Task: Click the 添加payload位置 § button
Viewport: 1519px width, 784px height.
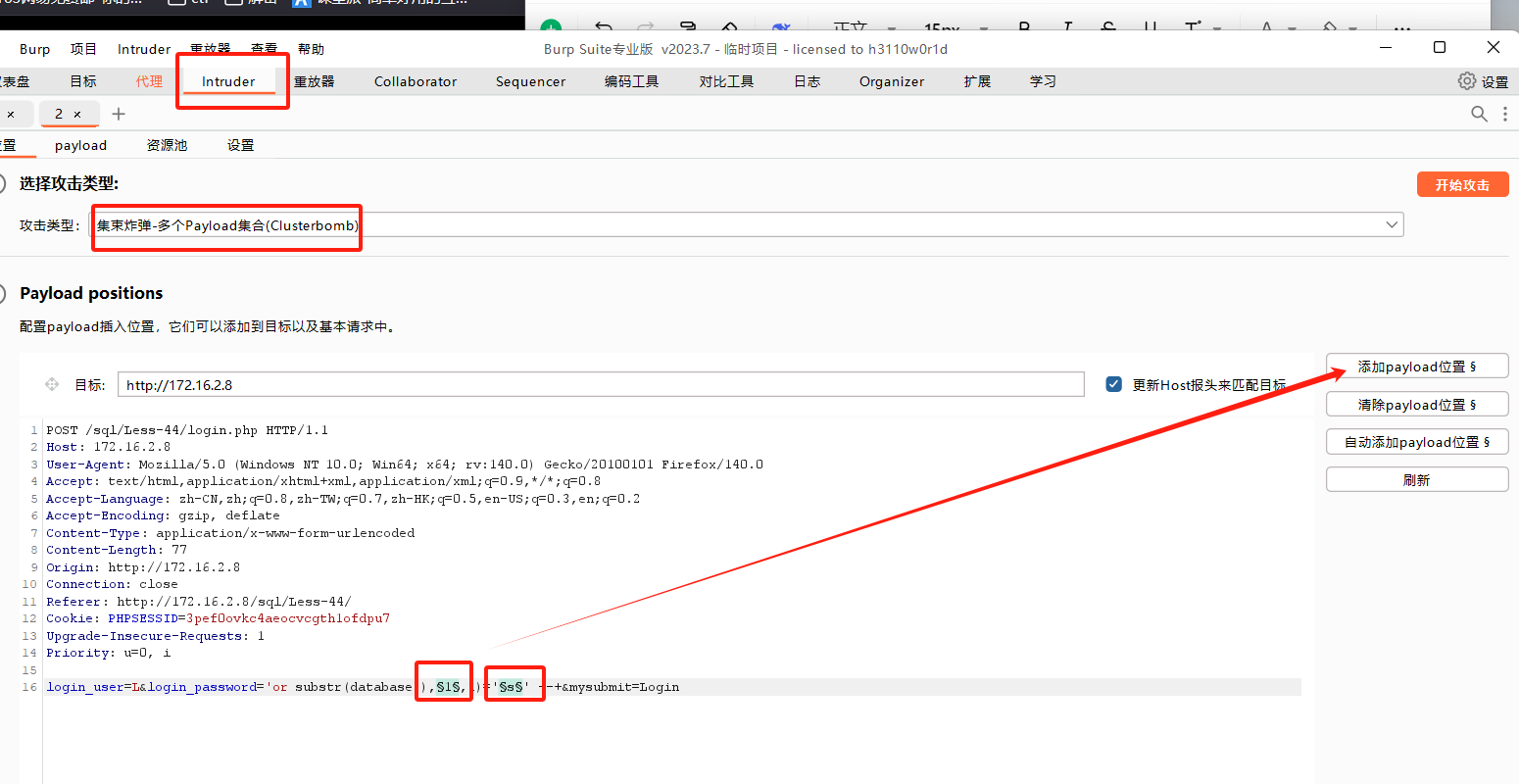Action: coord(1416,367)
